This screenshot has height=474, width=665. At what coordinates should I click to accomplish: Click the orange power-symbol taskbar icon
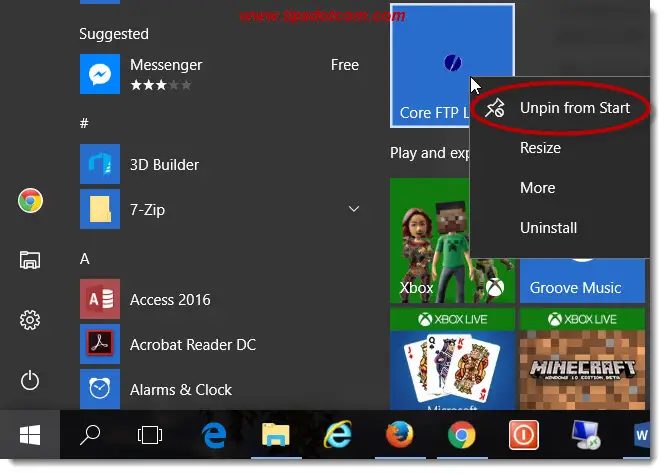[x=524, y=435]
